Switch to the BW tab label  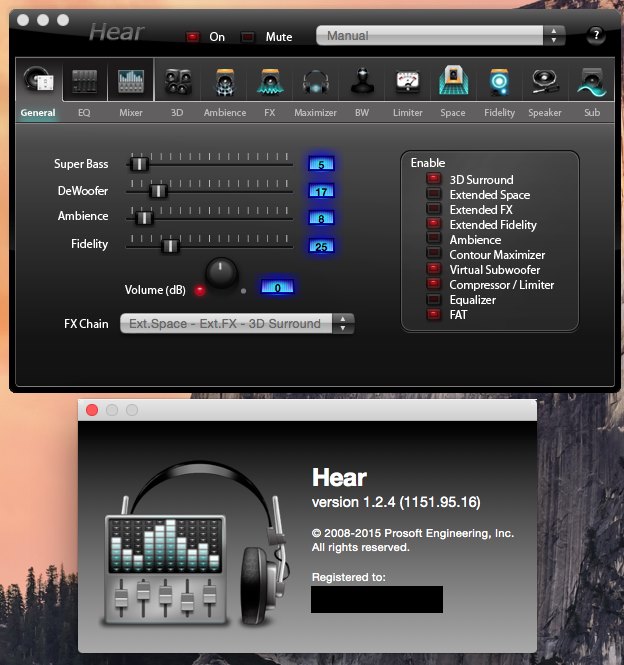(x=362, y=113)
